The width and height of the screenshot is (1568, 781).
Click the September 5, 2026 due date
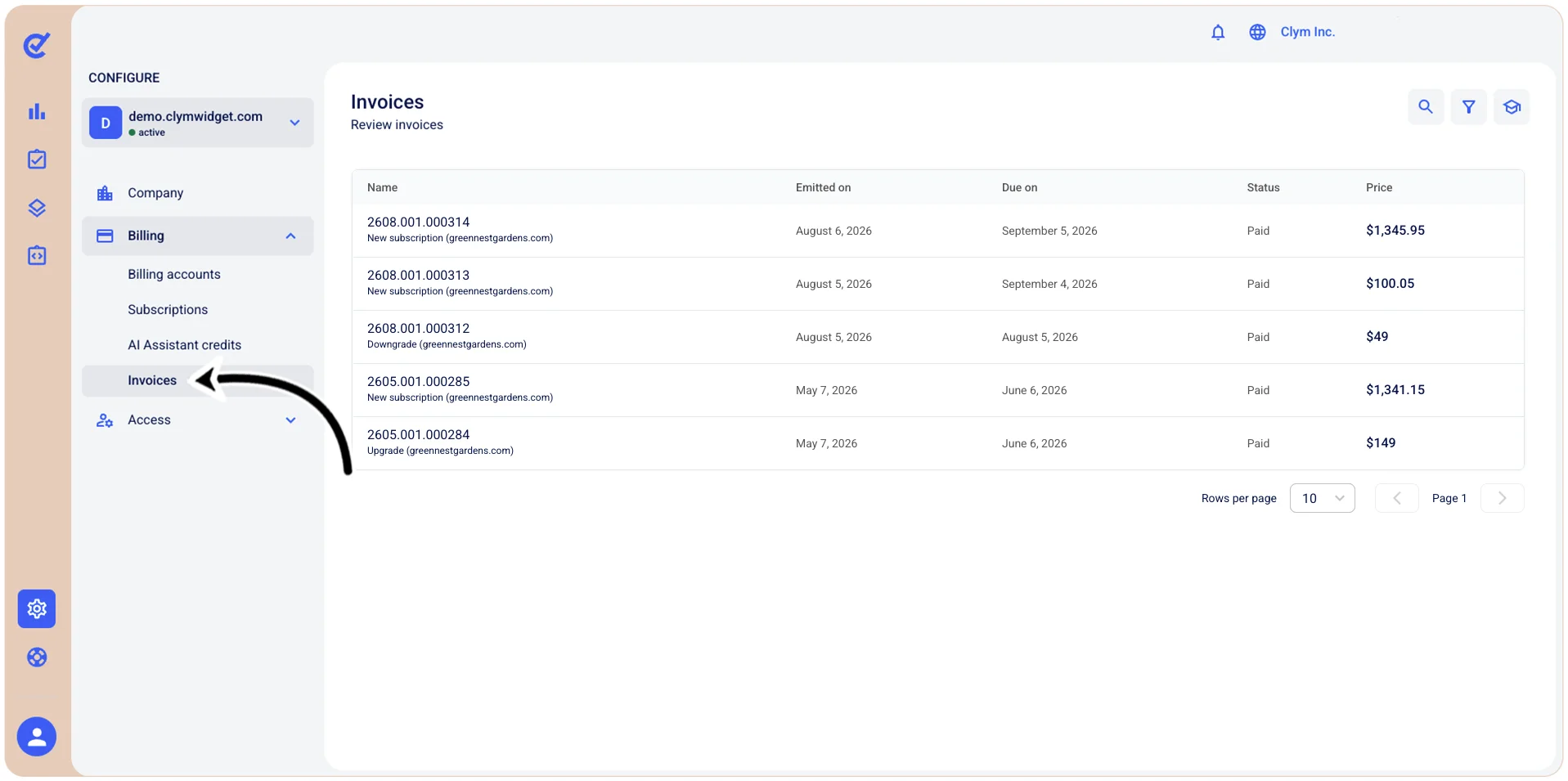tap(1049, 231)
